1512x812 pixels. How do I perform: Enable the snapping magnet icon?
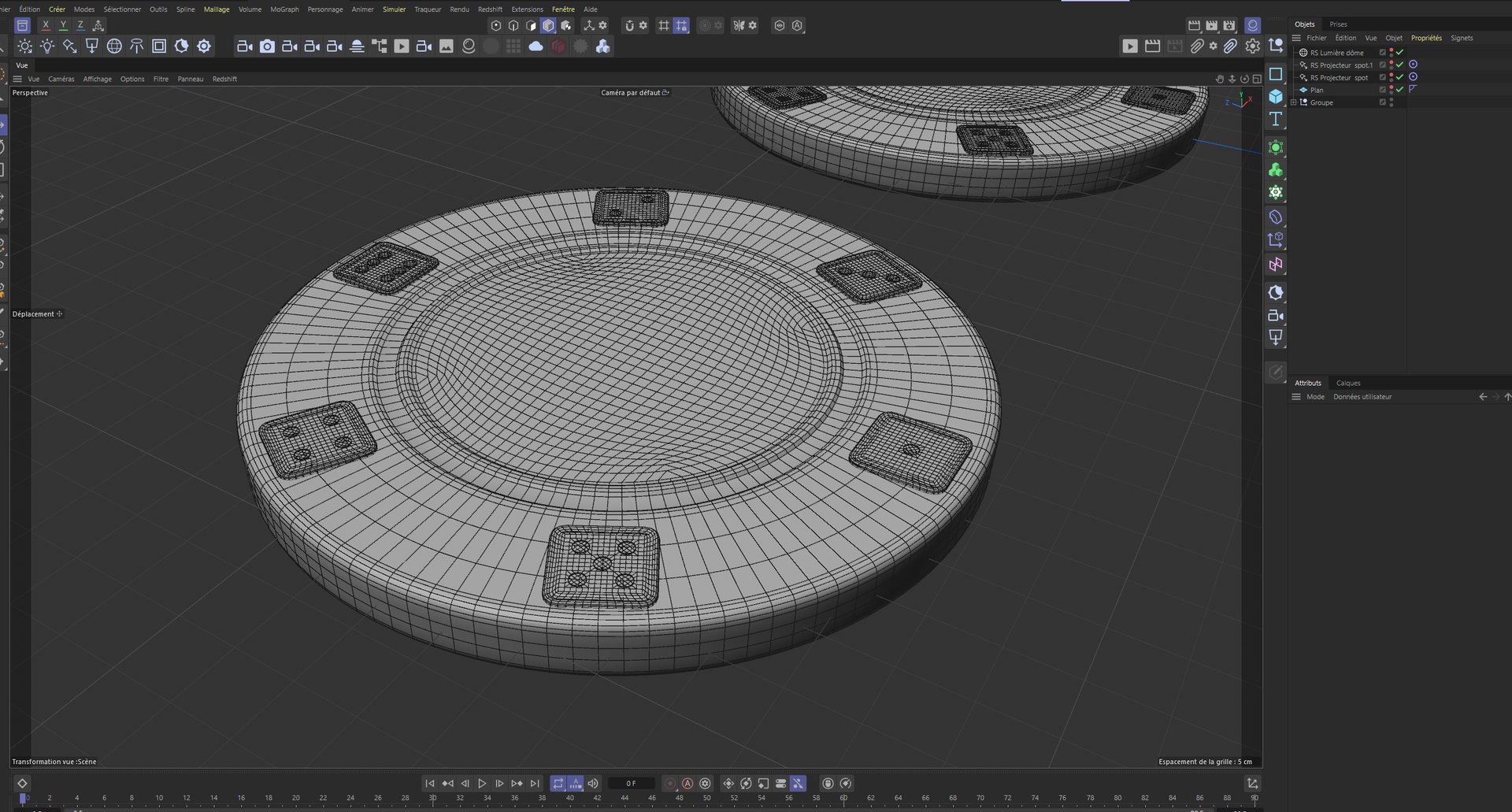tap(629, 25)
